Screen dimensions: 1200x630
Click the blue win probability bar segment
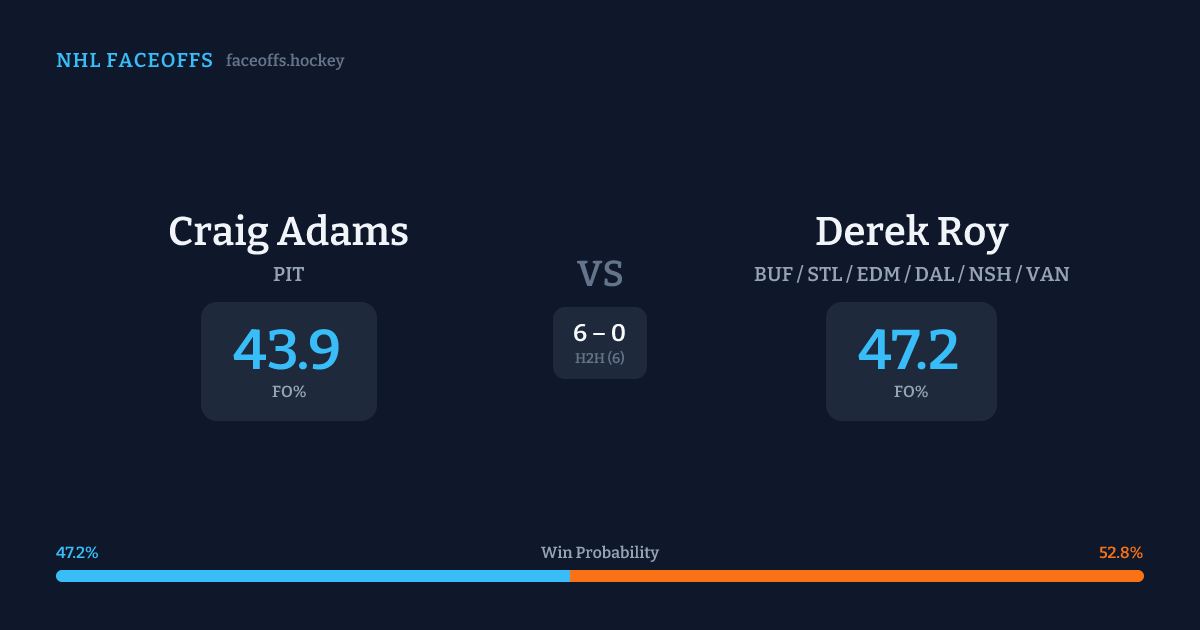pyautogui.click(x=312, y=576)
